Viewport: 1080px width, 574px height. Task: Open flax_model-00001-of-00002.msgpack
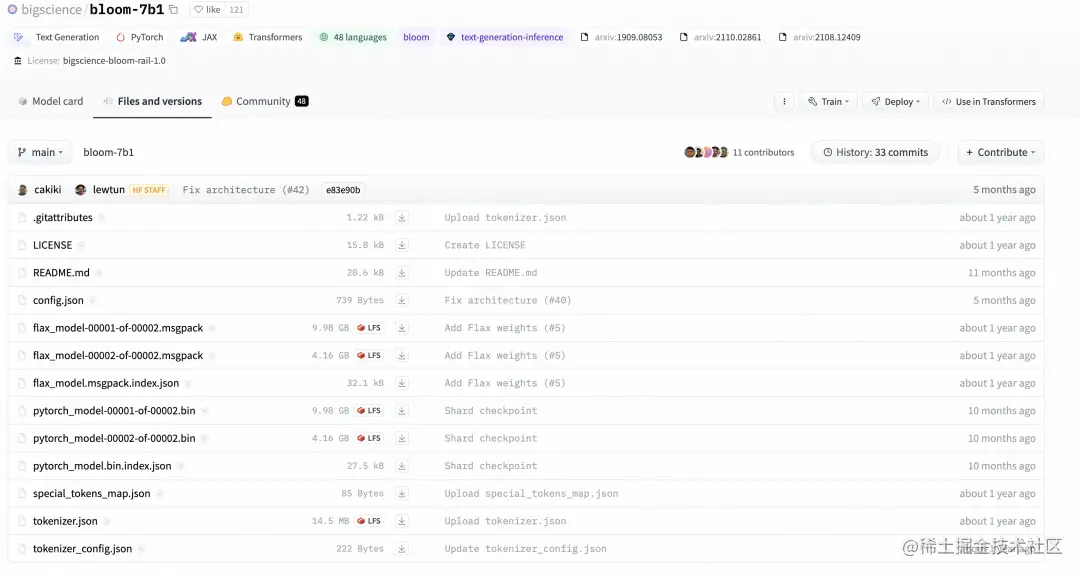118,328
